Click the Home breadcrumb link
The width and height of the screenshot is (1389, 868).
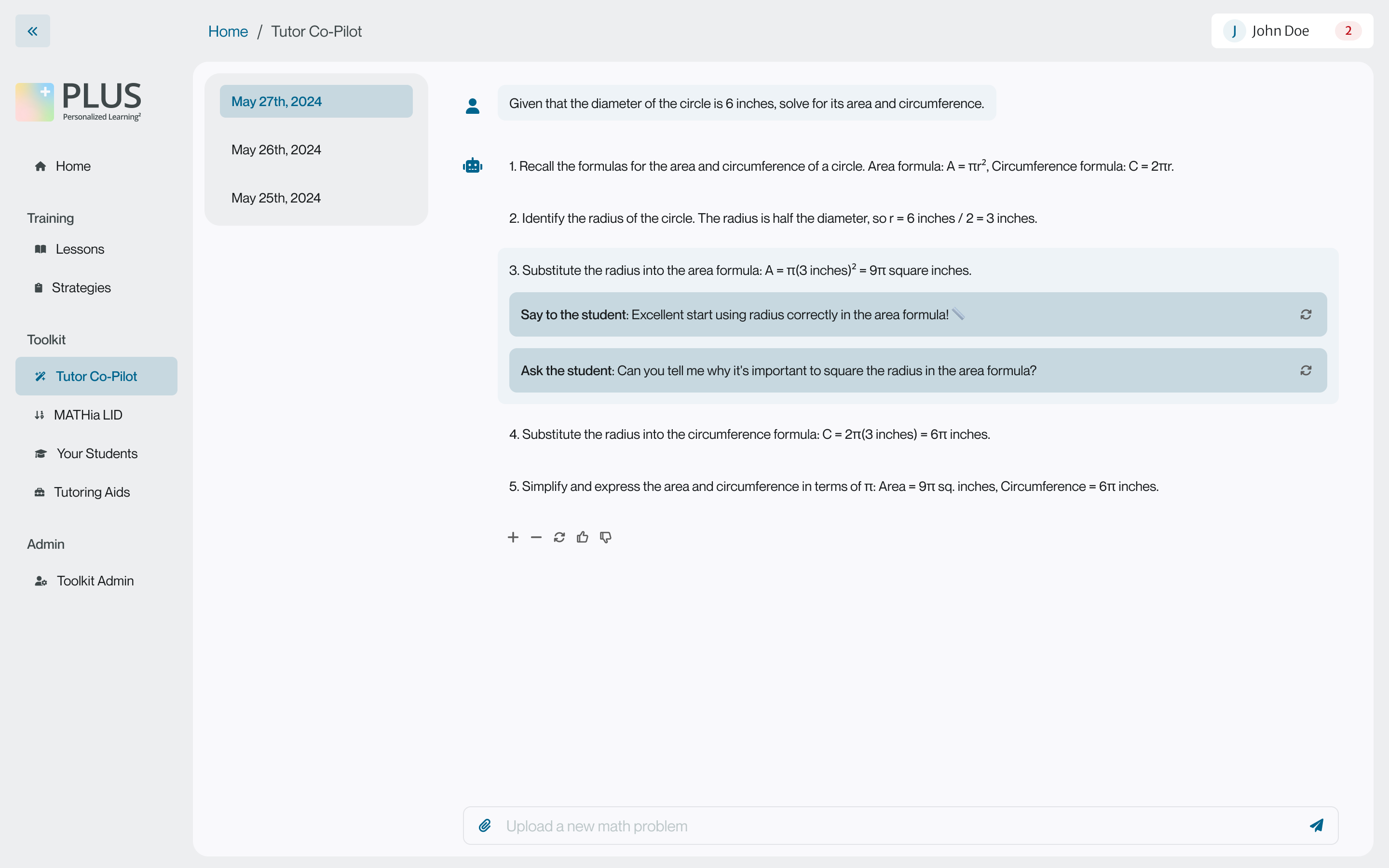pos(228,31)
